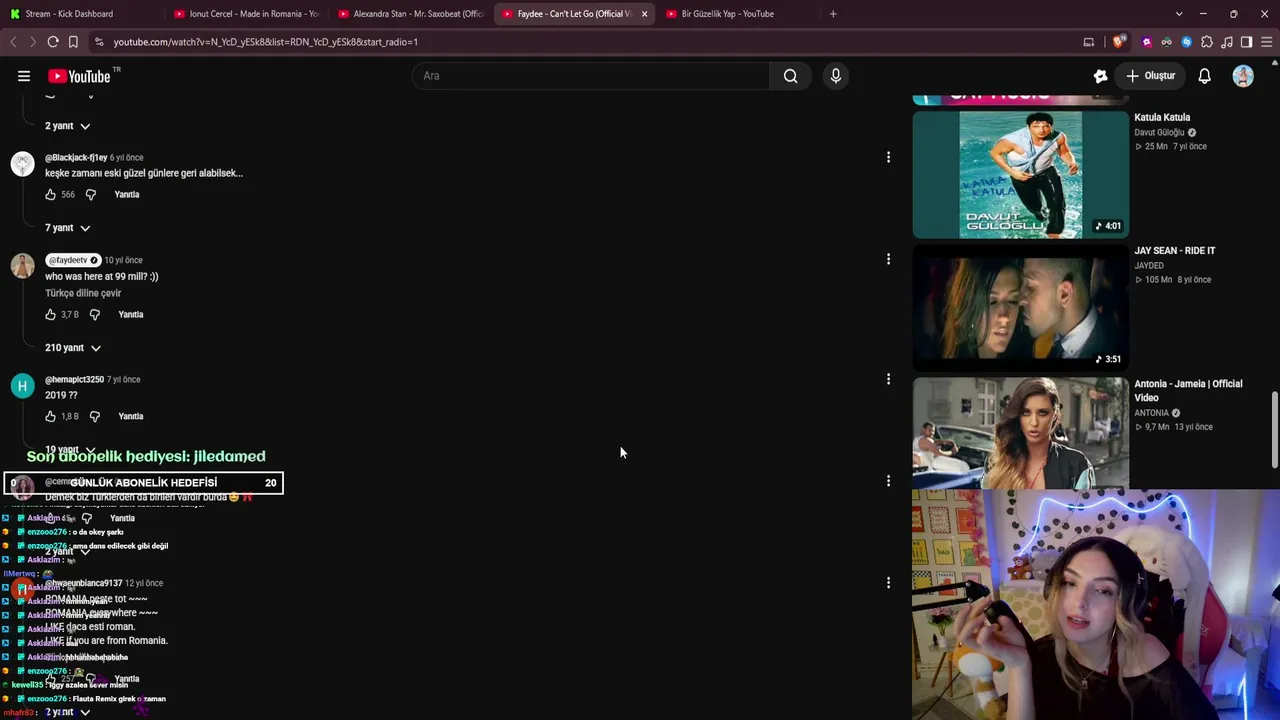Toggle the browser sidebar panel
This screenshot has width=1280, height=720.
pos(1246,42)
